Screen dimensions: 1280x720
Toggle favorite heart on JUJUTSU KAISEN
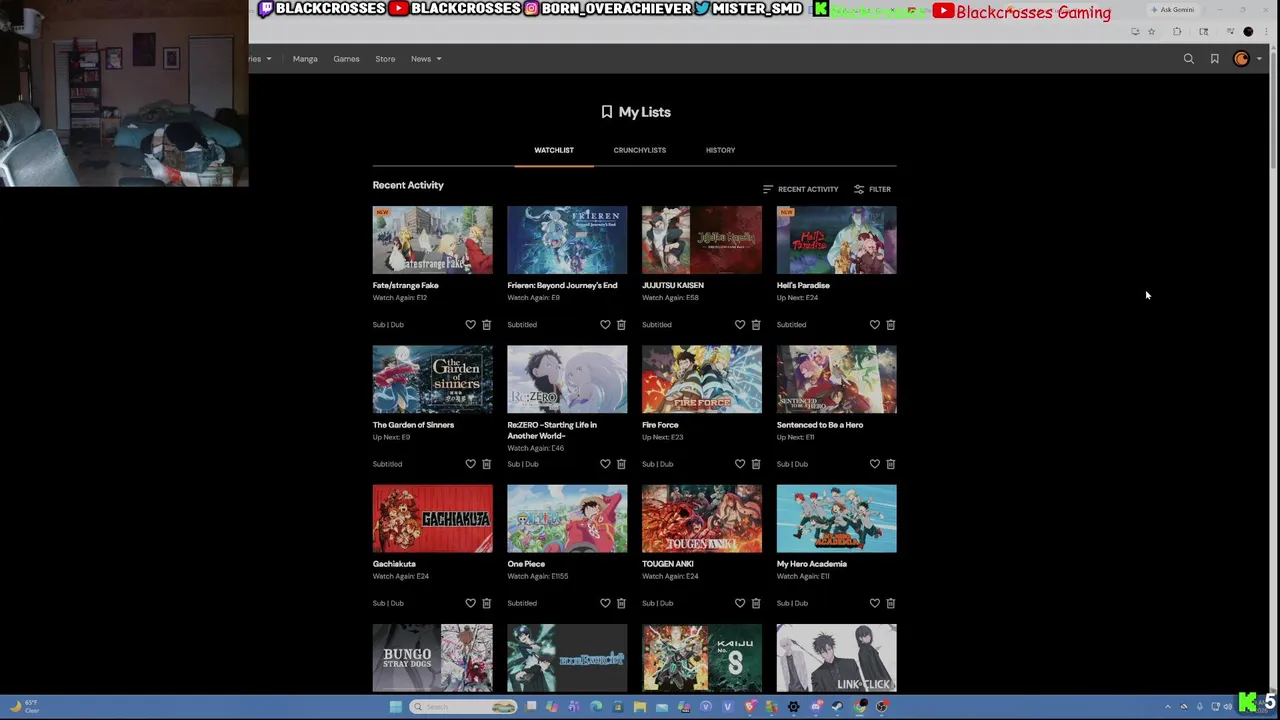pos(740,325)
